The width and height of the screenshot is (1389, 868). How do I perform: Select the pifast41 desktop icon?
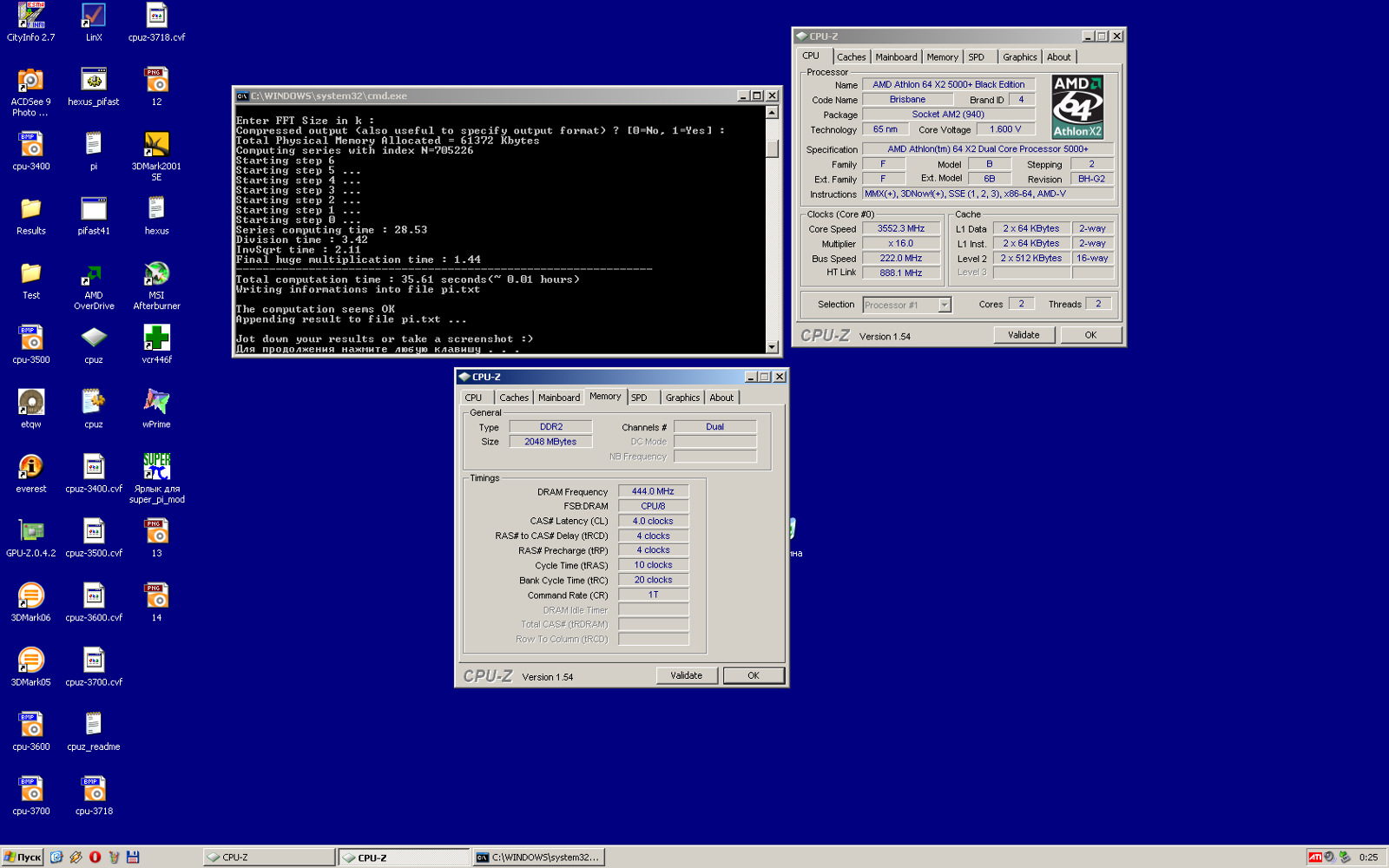(x=94, y=216)
